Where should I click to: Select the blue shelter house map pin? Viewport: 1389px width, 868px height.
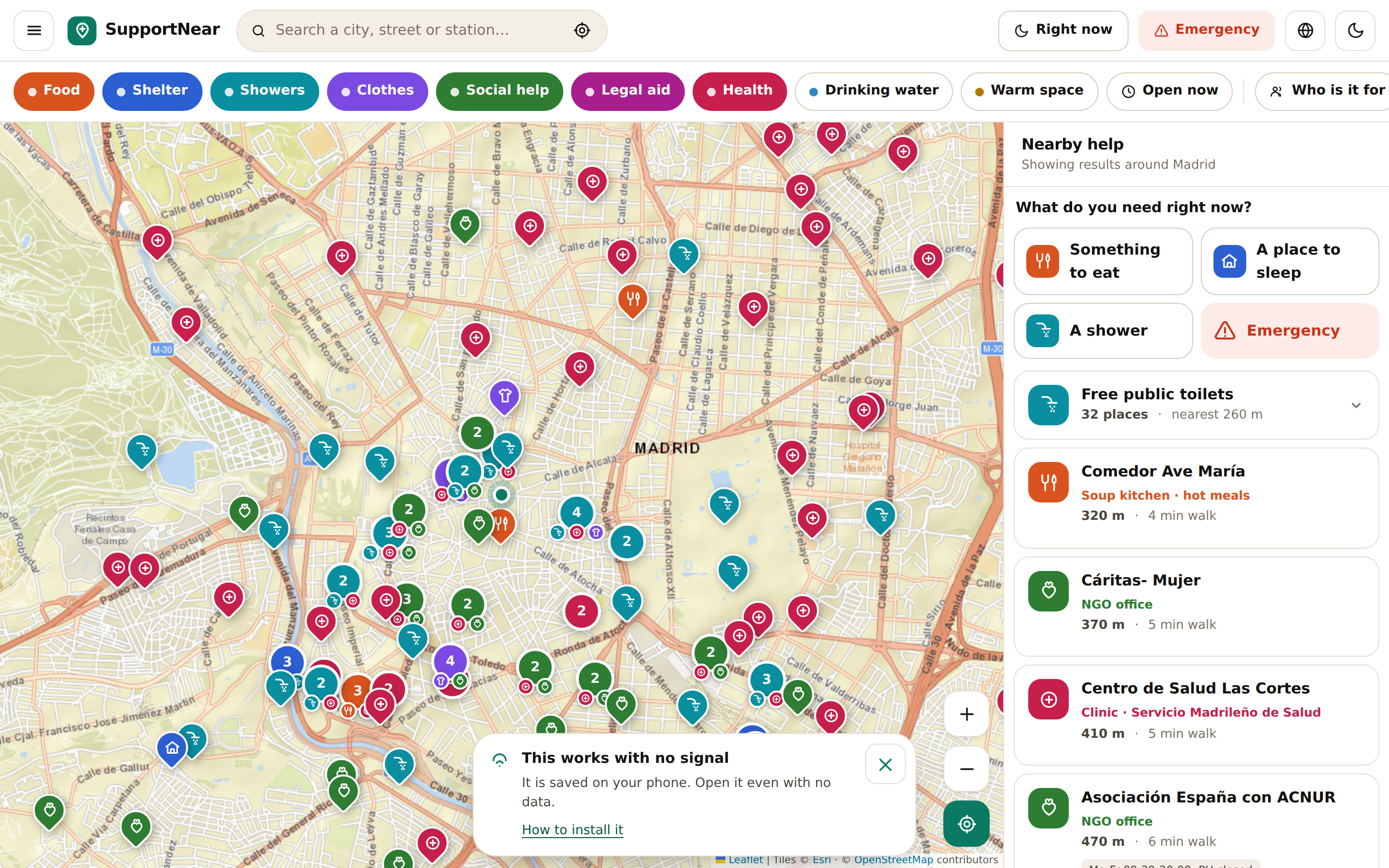point(172,749)
